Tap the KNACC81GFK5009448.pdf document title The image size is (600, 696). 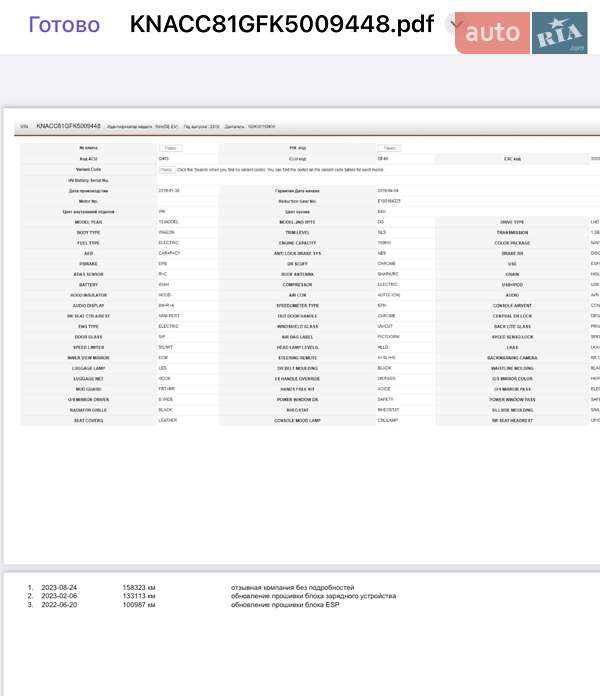(282, 25)
